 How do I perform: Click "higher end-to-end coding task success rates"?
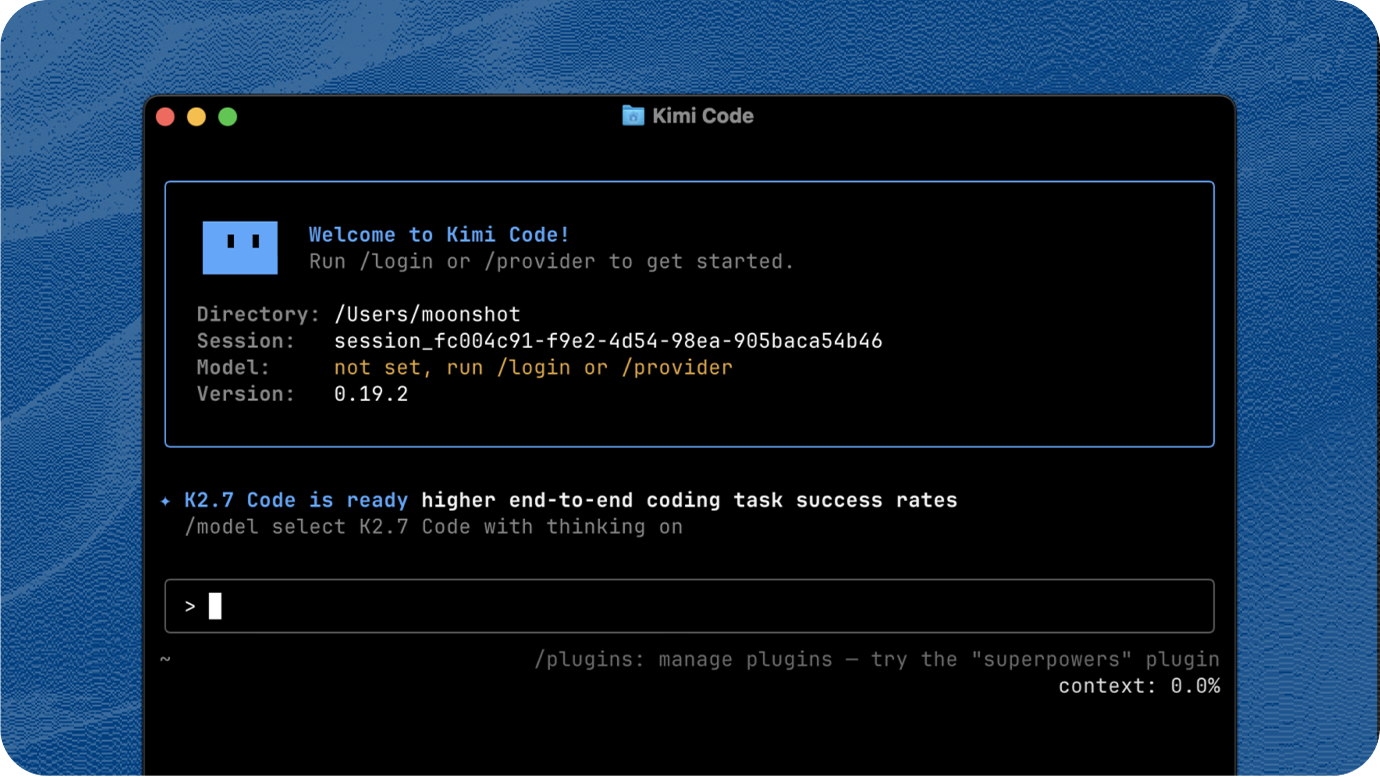point(689,500)
